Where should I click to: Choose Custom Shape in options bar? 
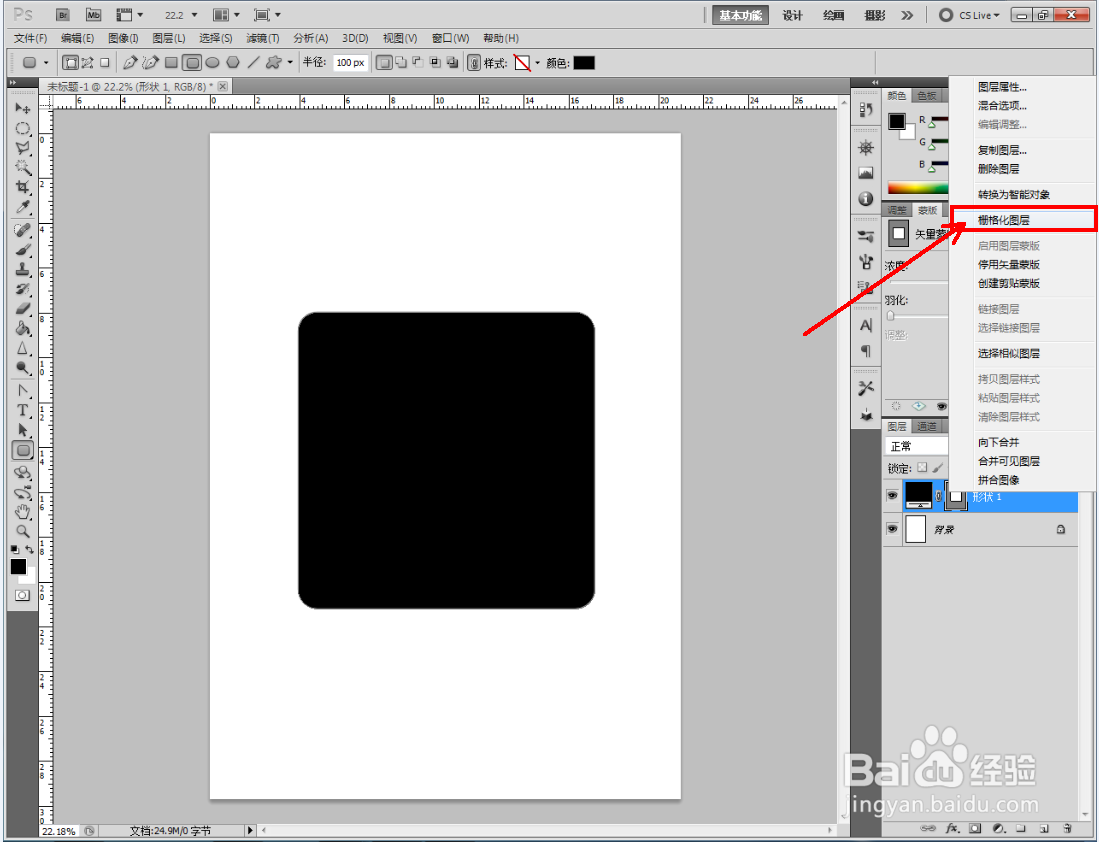(273, 63)
